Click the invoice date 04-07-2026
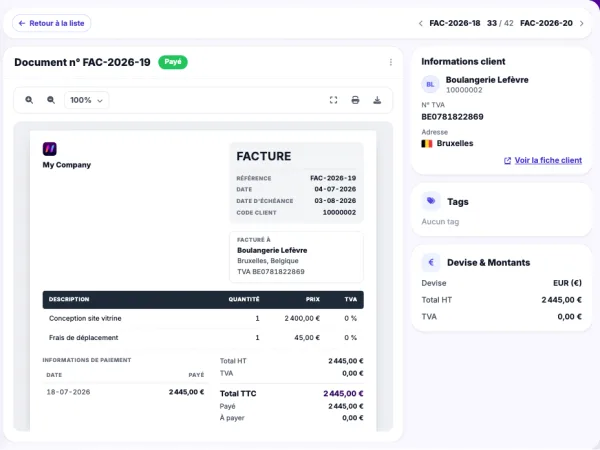Screen dimensions: 600x450 335,189
